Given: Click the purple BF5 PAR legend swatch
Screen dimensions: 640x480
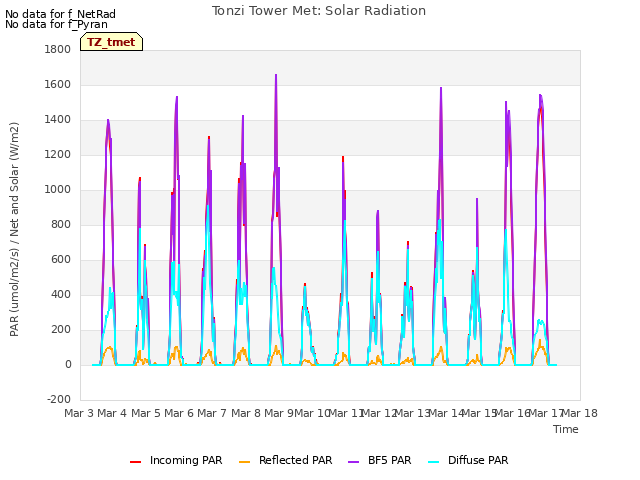Looking at the screenshot, I should [x=353, y=462].
